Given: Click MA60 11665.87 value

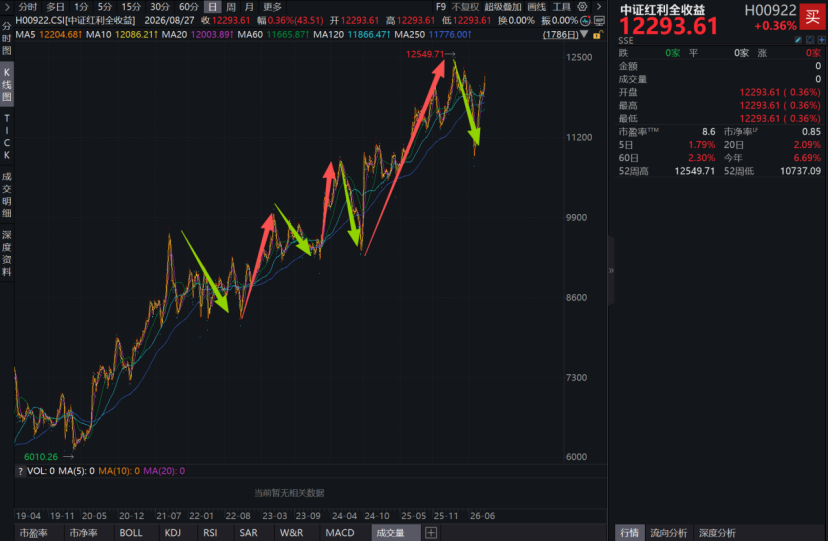Looking at the screenshot, I should click(x=286, y=34).
